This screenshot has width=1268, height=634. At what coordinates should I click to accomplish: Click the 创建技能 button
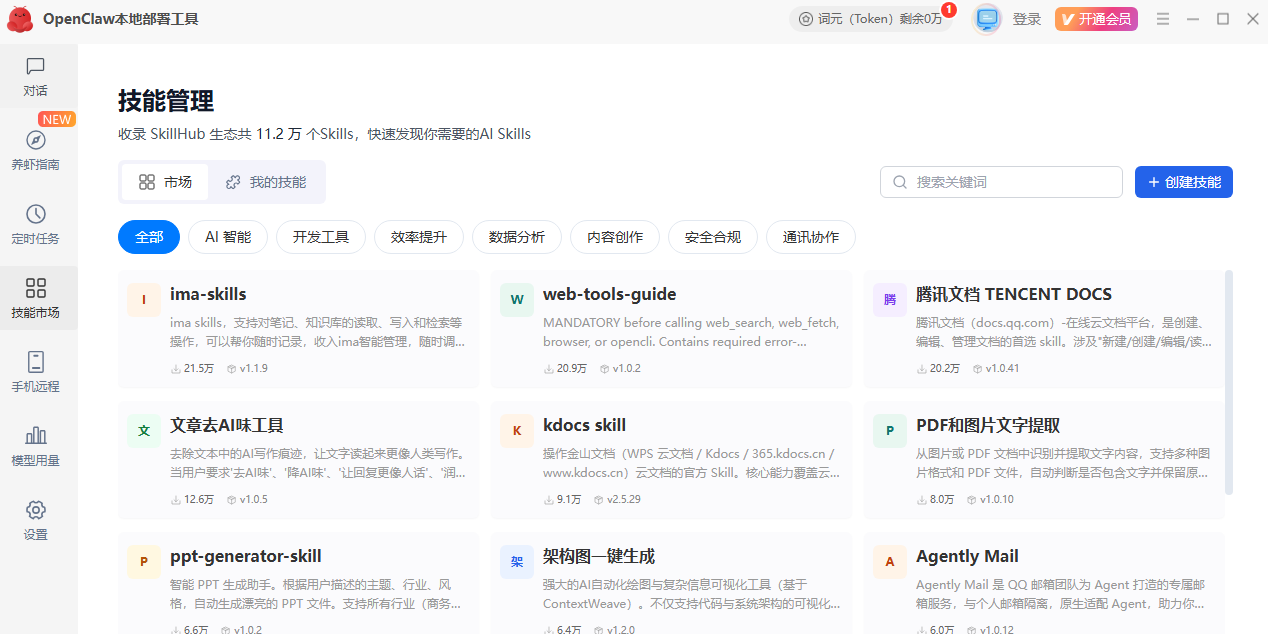click(x=1184, y=182)
